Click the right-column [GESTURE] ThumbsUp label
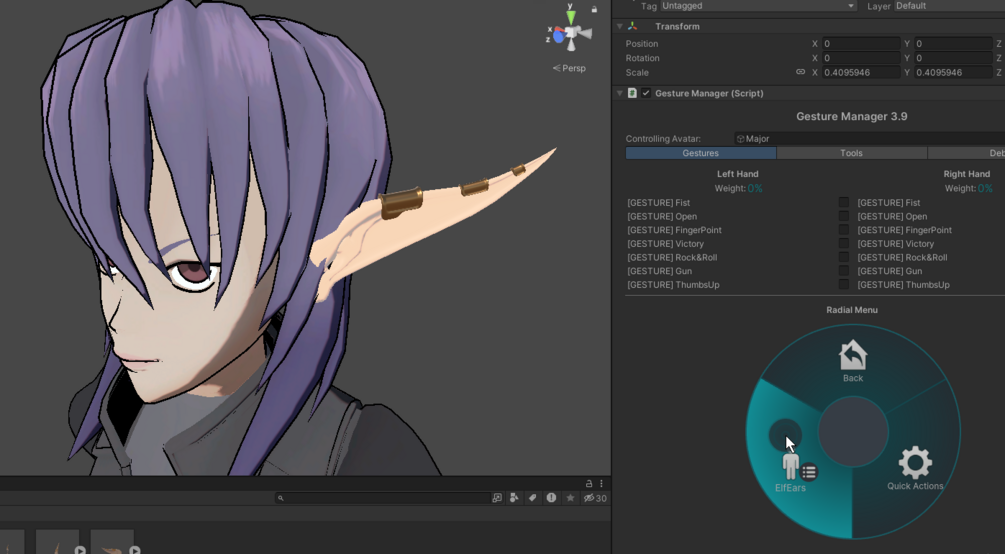Image resolution: width=1005 pixels, height=554 pixels. (x=903, y=285)
